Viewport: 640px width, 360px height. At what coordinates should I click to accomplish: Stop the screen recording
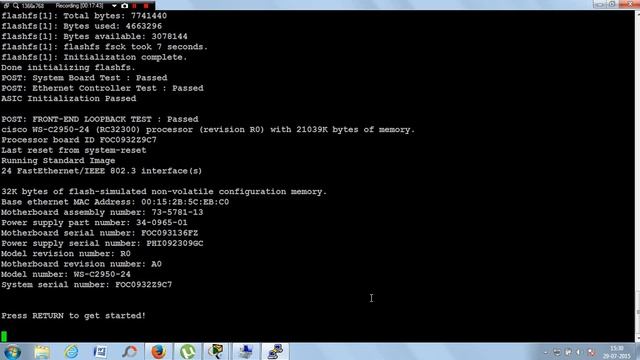[146, 6]
